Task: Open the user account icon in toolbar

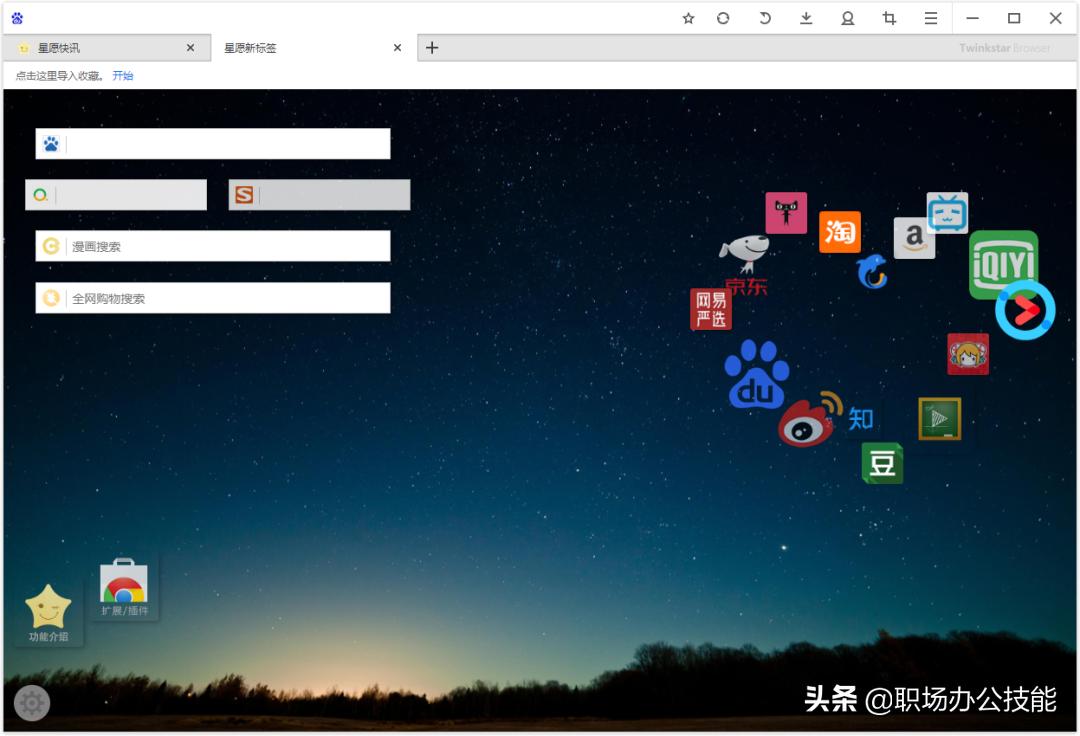Action: (846, 18)
